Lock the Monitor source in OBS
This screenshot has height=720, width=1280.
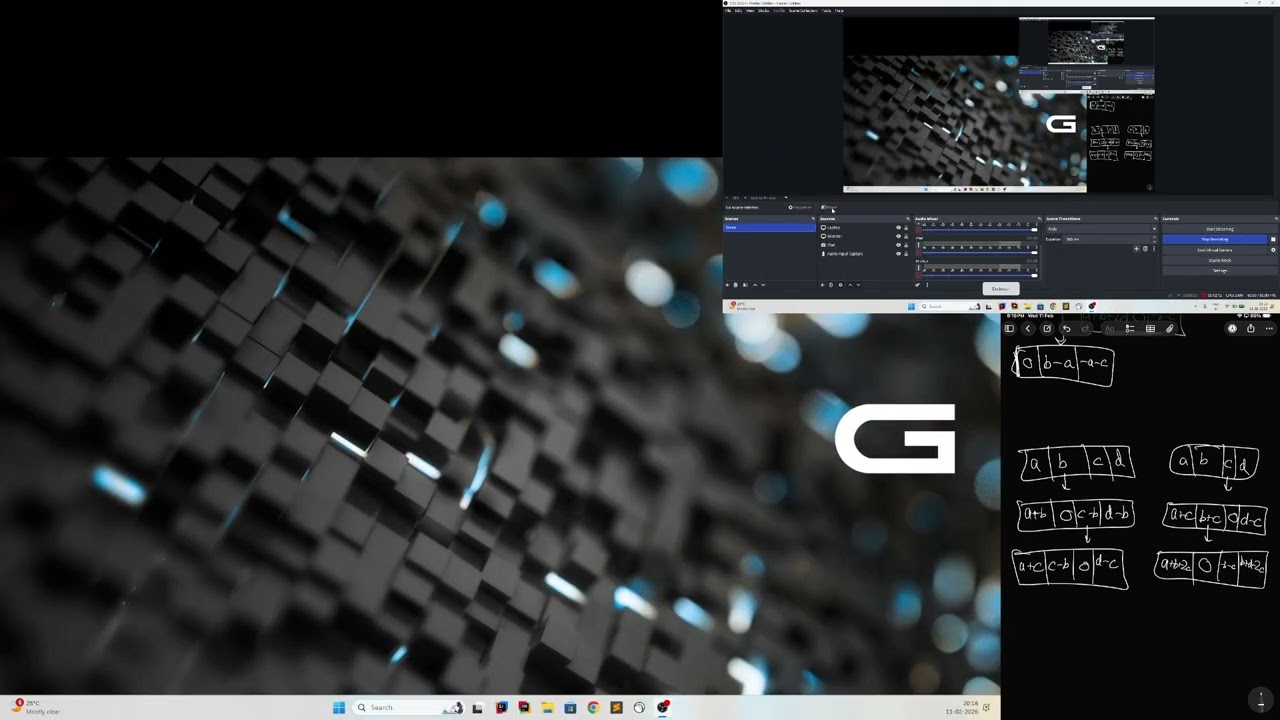[906, 236]
